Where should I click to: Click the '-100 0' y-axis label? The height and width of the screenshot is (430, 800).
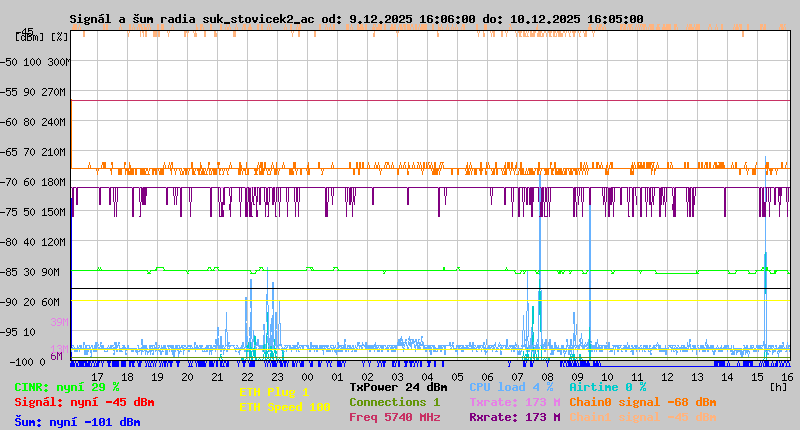click(x=27, y=362)
